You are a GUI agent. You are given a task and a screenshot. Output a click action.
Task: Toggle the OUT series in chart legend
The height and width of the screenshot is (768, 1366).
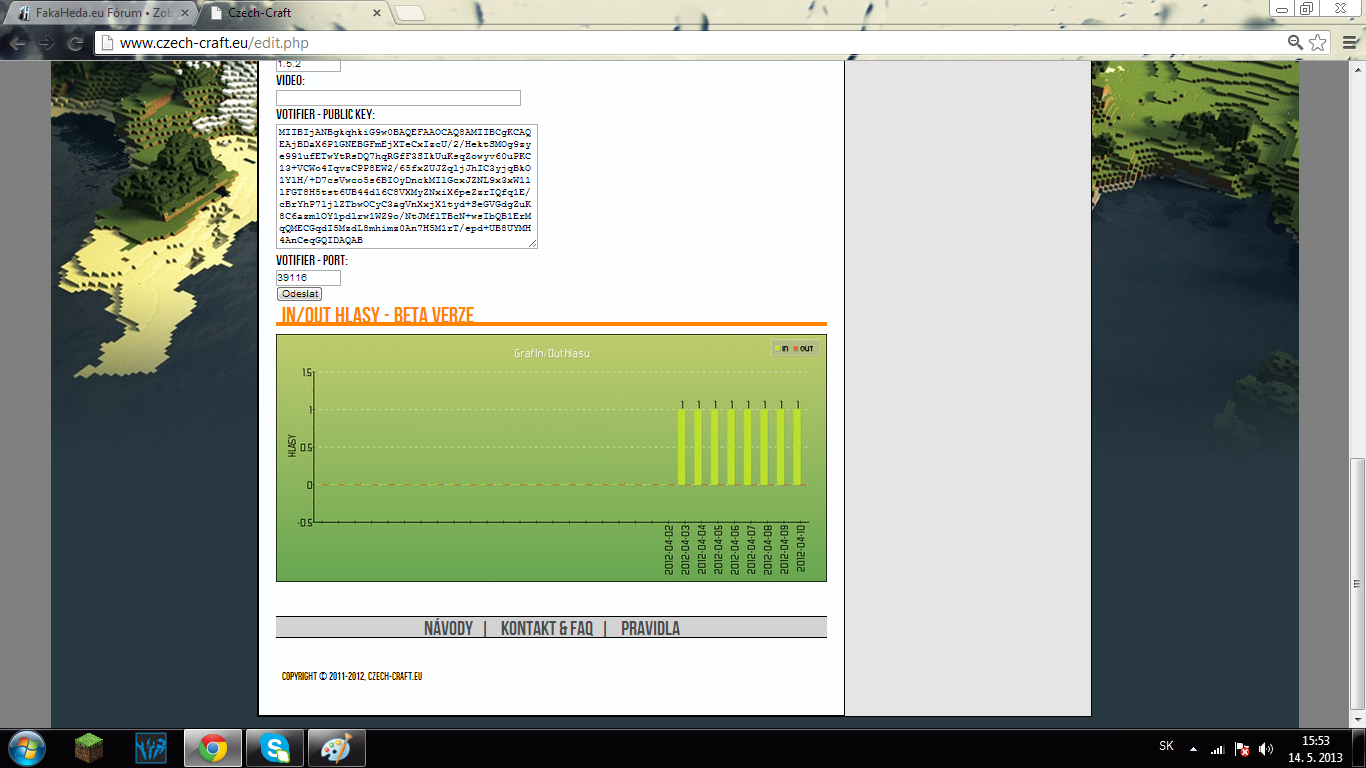click(804, 348)
